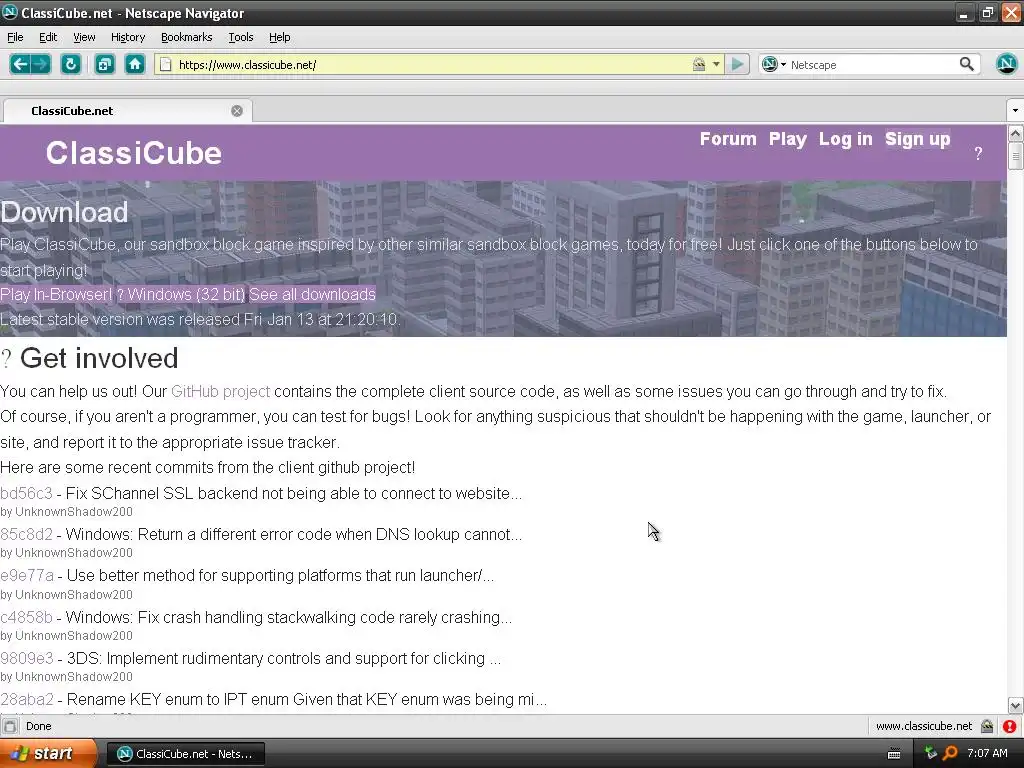Click the keyboard icon in system tray
Screen dimensions: 1024x768
pos(894,754)
